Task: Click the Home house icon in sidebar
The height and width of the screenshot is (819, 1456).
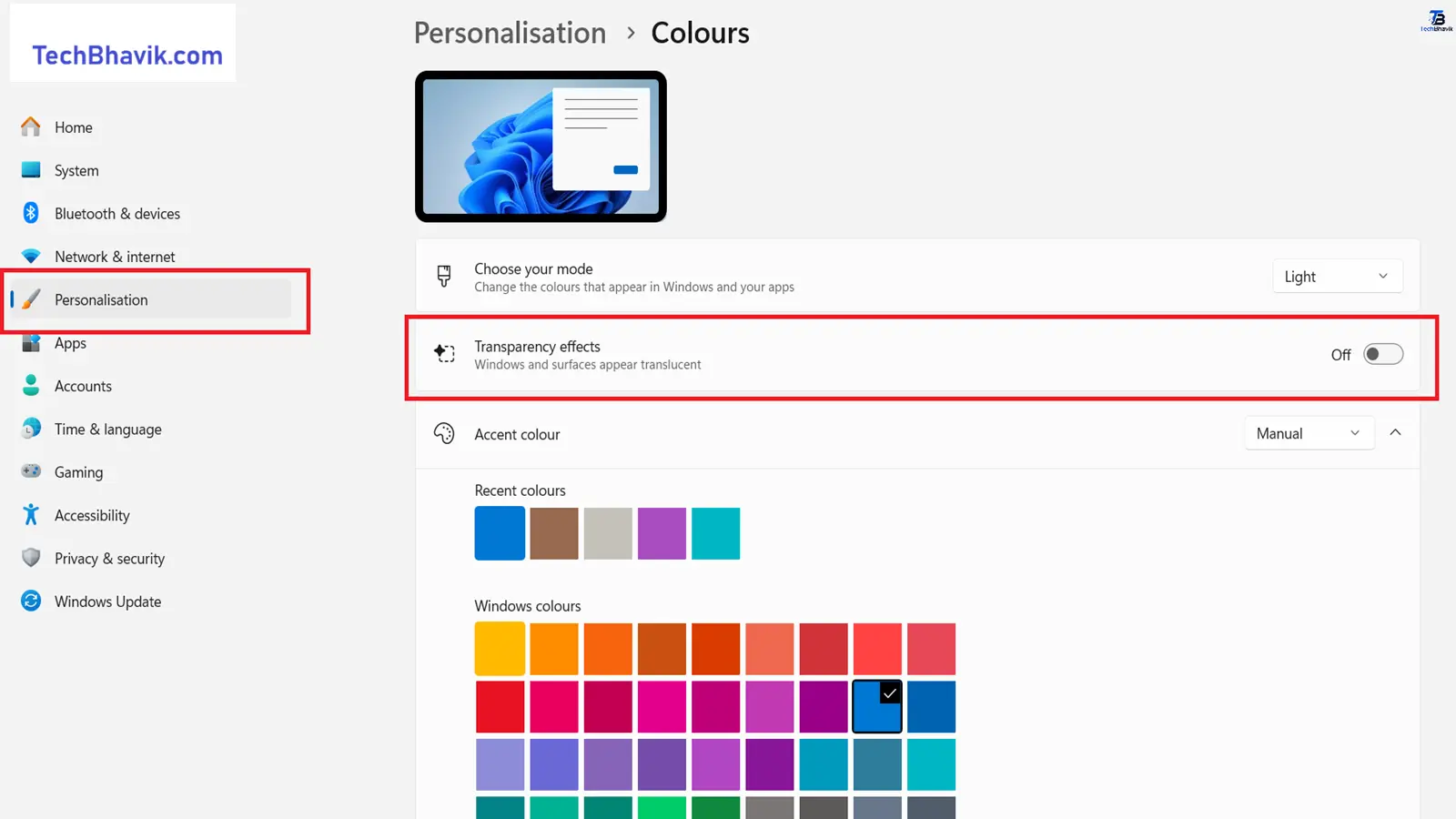Action: [31, 126]
